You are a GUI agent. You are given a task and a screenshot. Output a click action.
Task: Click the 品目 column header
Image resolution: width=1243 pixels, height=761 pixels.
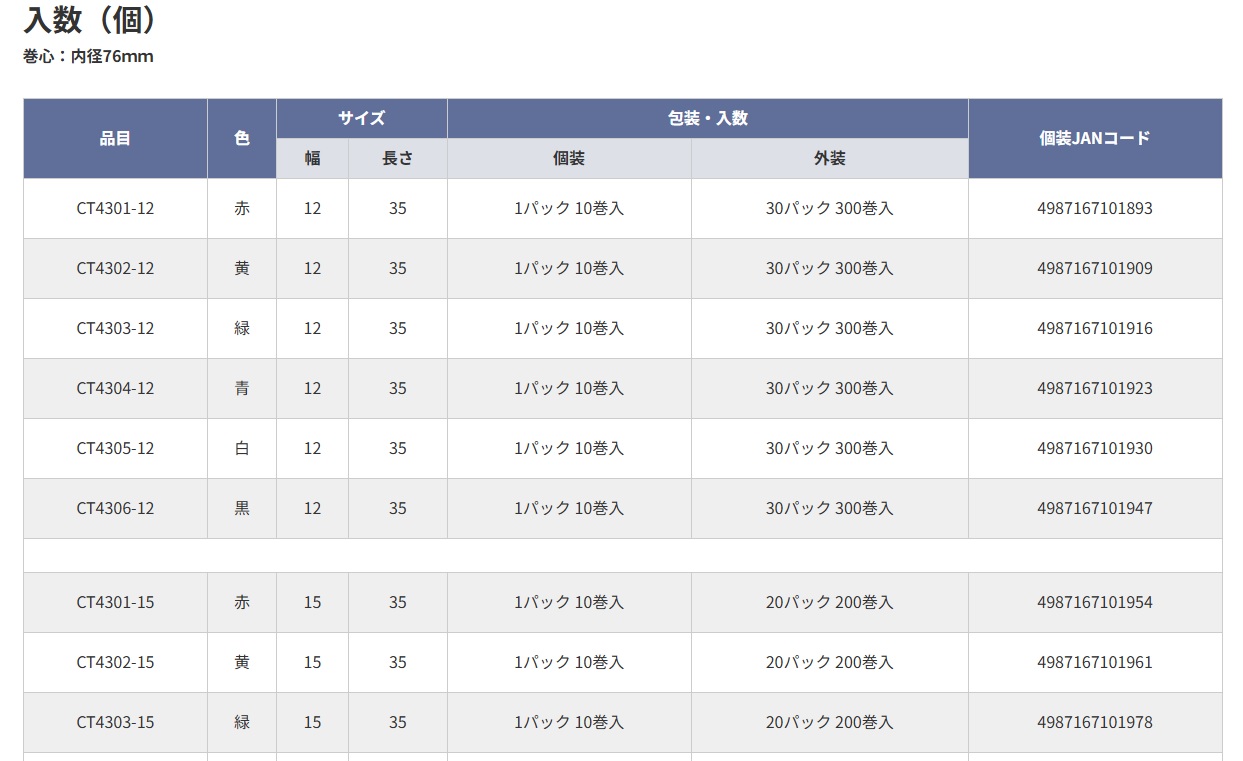coord(115,139)
